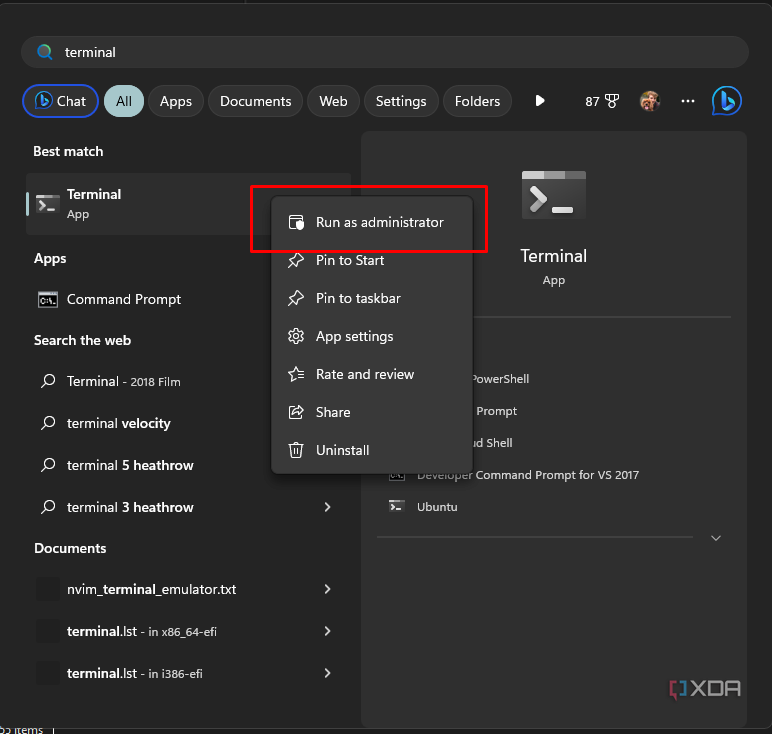Open the user profile avatar
772x734 pixels.
[x=650, y=101]
